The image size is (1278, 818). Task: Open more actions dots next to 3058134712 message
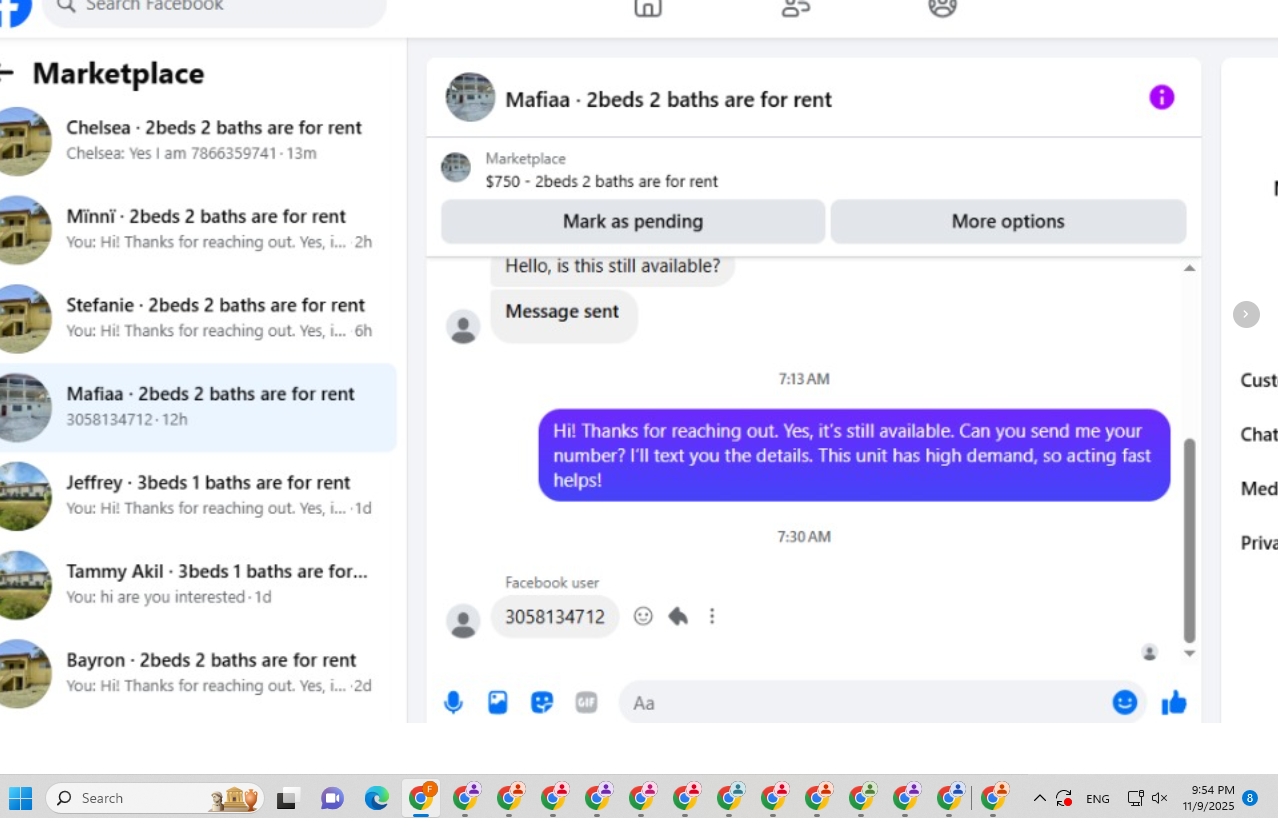click(712, 616)
